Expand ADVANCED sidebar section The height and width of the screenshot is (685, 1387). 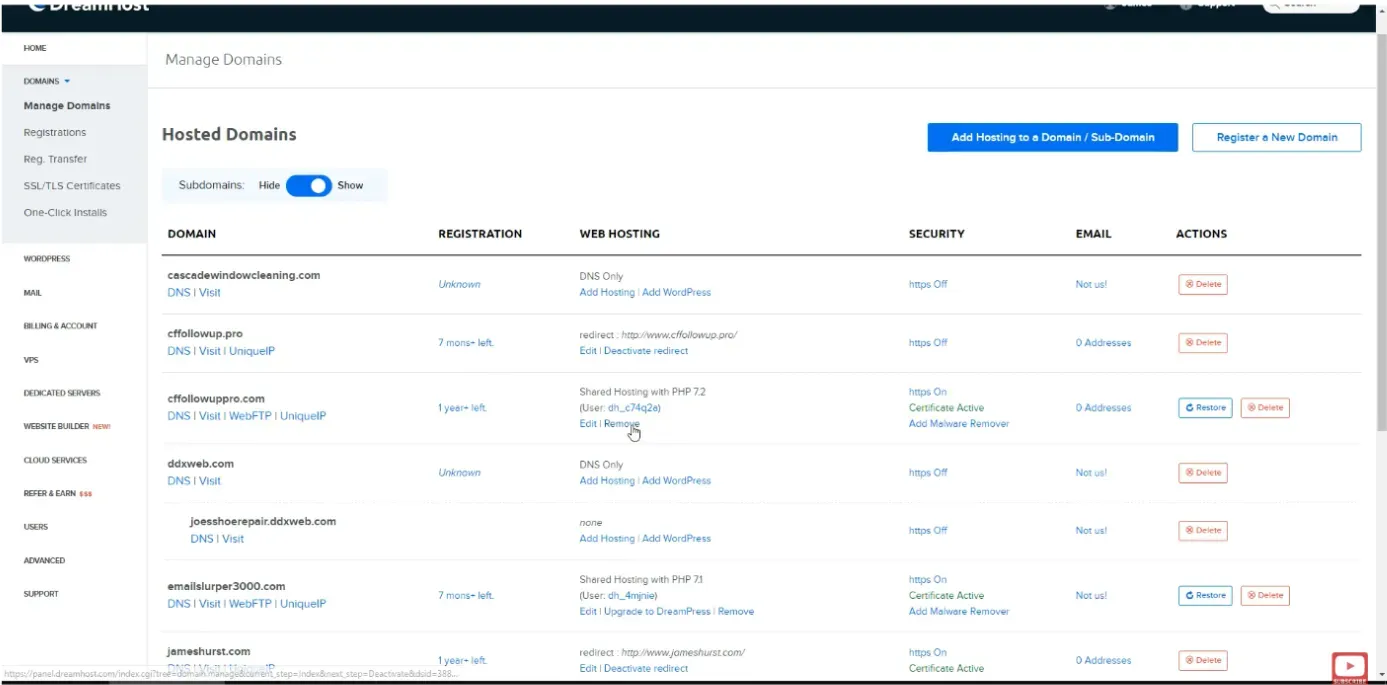click(44, 561)
